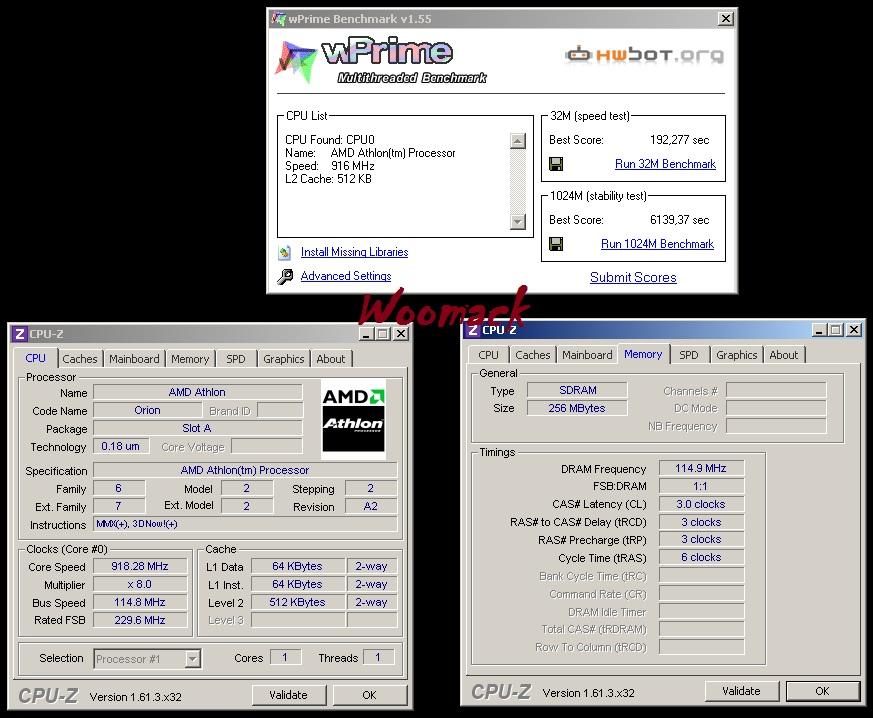873x718 pixels.
Task: Open Mainboard tab in left CPU-Z
Action: (134, 359)
